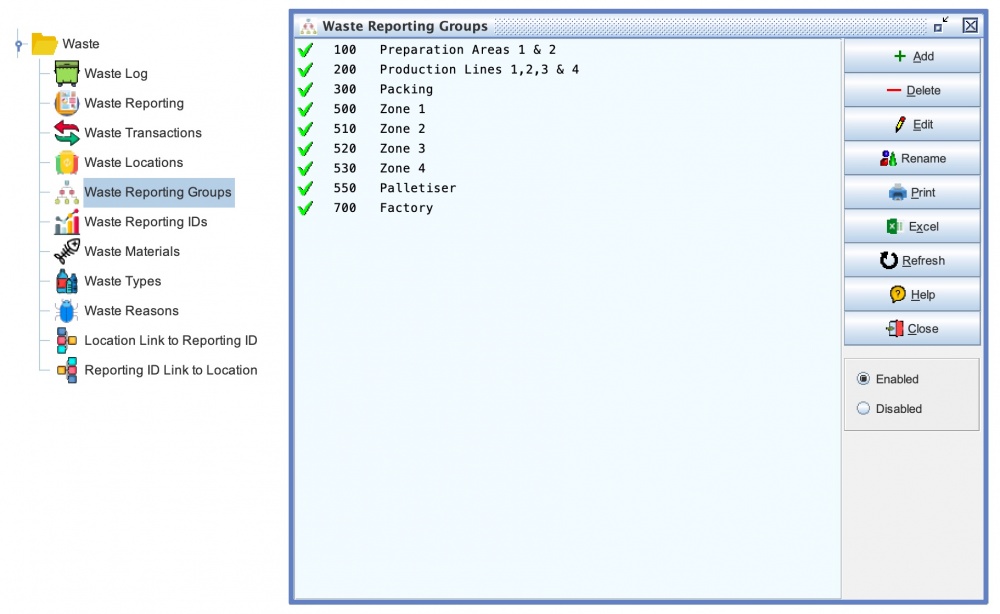1000x614 pixels.
Task: Click the Waste Materials fishbone icon
Action: (67, 251)
